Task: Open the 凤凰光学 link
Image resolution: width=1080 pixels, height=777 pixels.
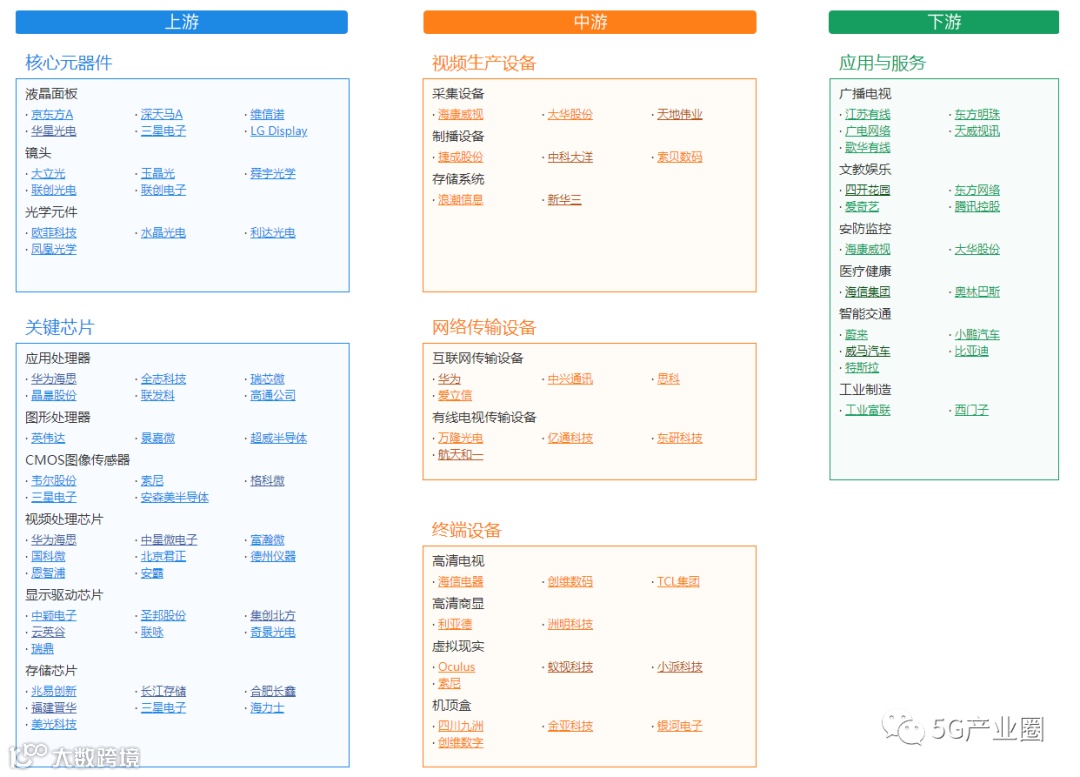Action: click(54, 249)
